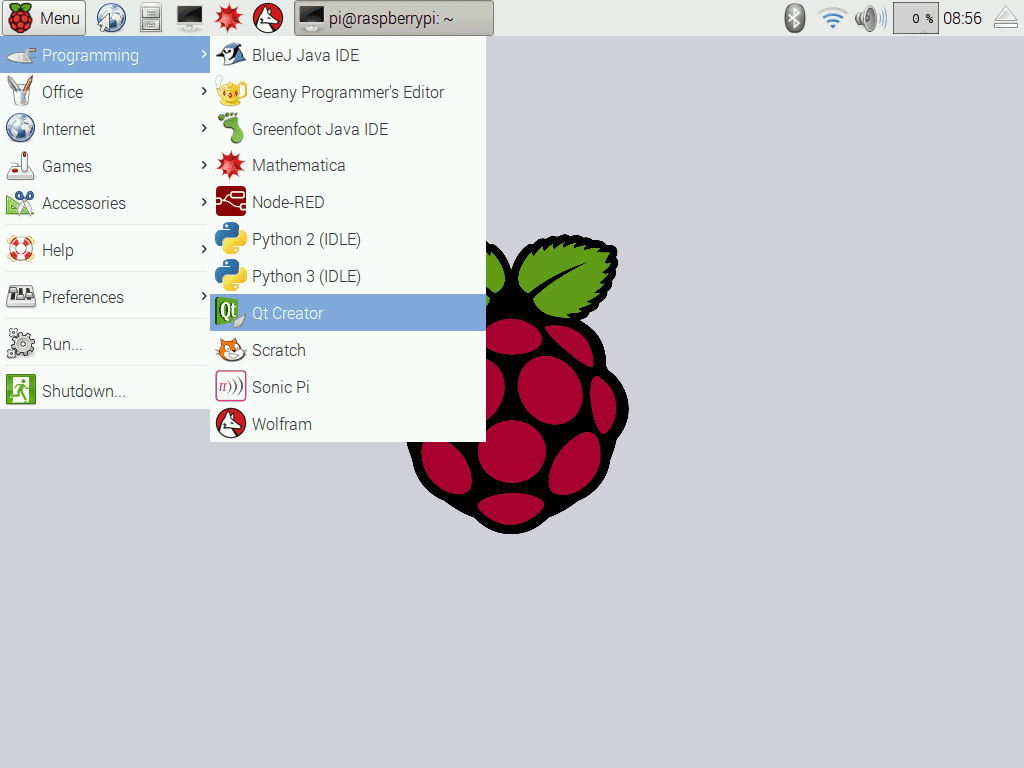Open the web browser globe icon in taskbar
This screenshot has width=1024, height=768.
pyautogui.click(x=111, y=18)
